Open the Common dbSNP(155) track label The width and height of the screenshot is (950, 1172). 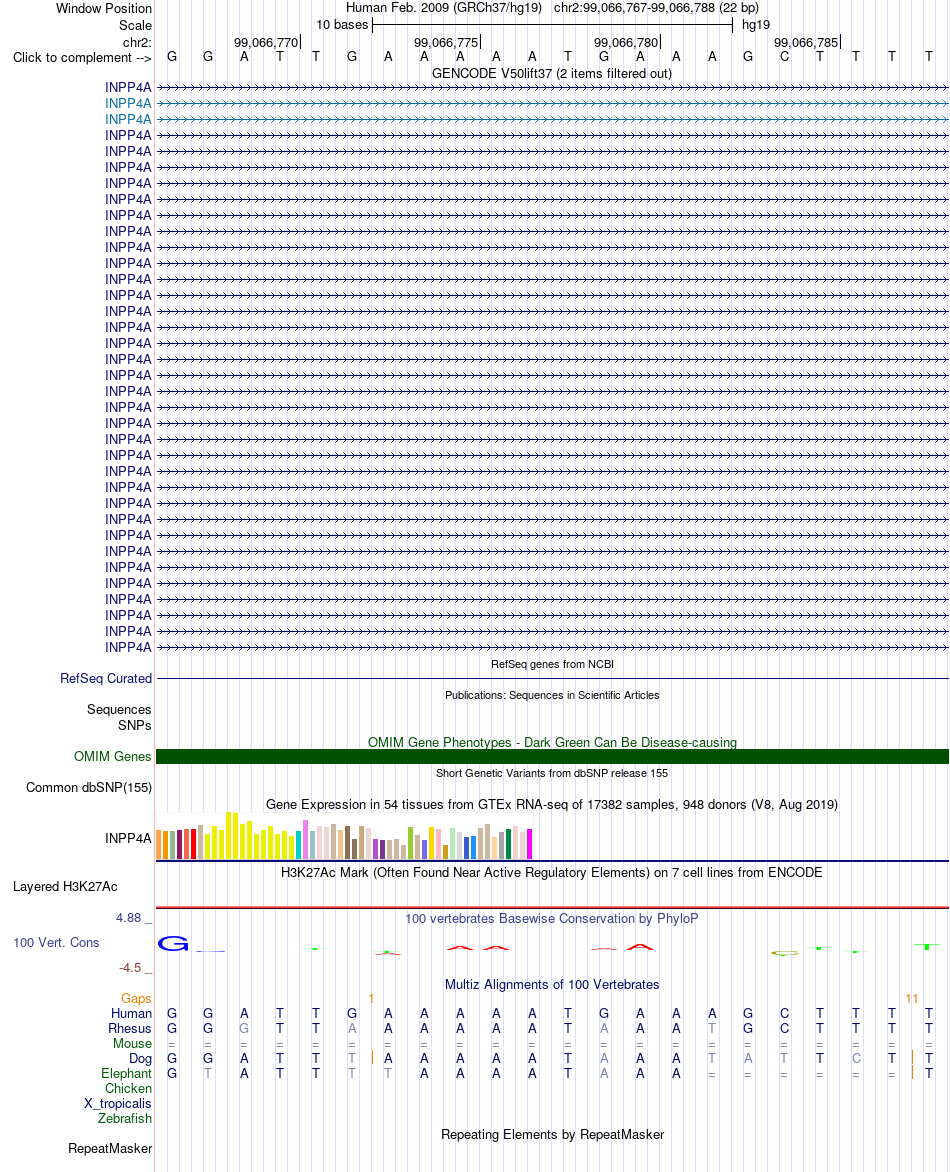89,787
